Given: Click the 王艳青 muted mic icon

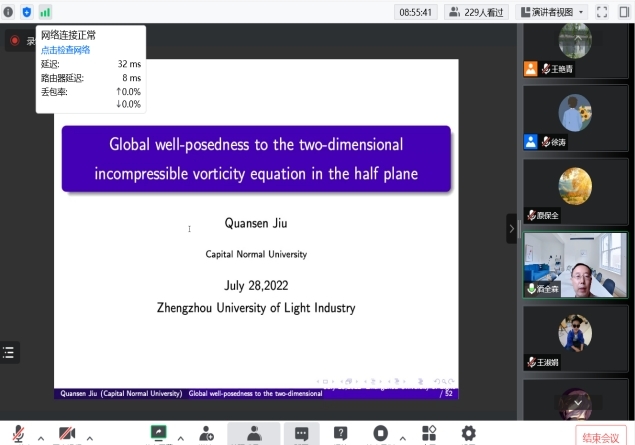Looking at the screenshot, I should tap(546, 69).
